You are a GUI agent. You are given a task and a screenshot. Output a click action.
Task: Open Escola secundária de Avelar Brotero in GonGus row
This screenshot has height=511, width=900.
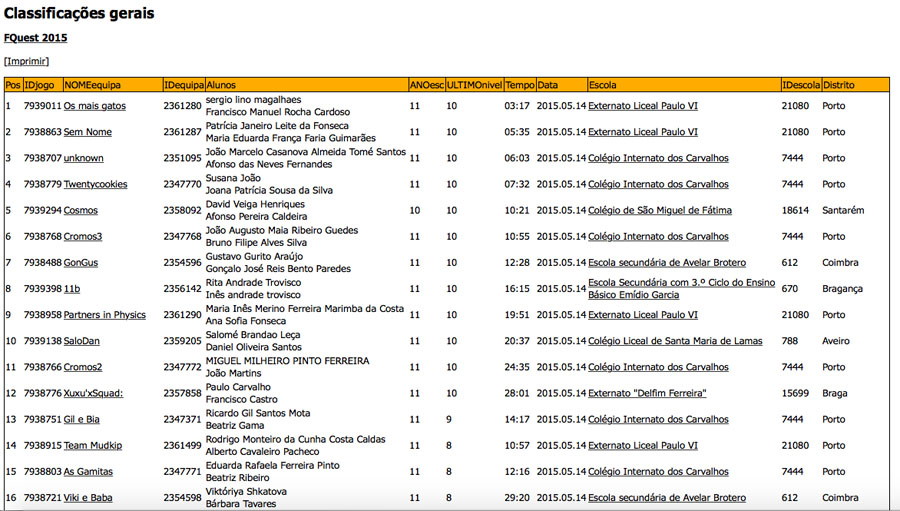(667, 262)
